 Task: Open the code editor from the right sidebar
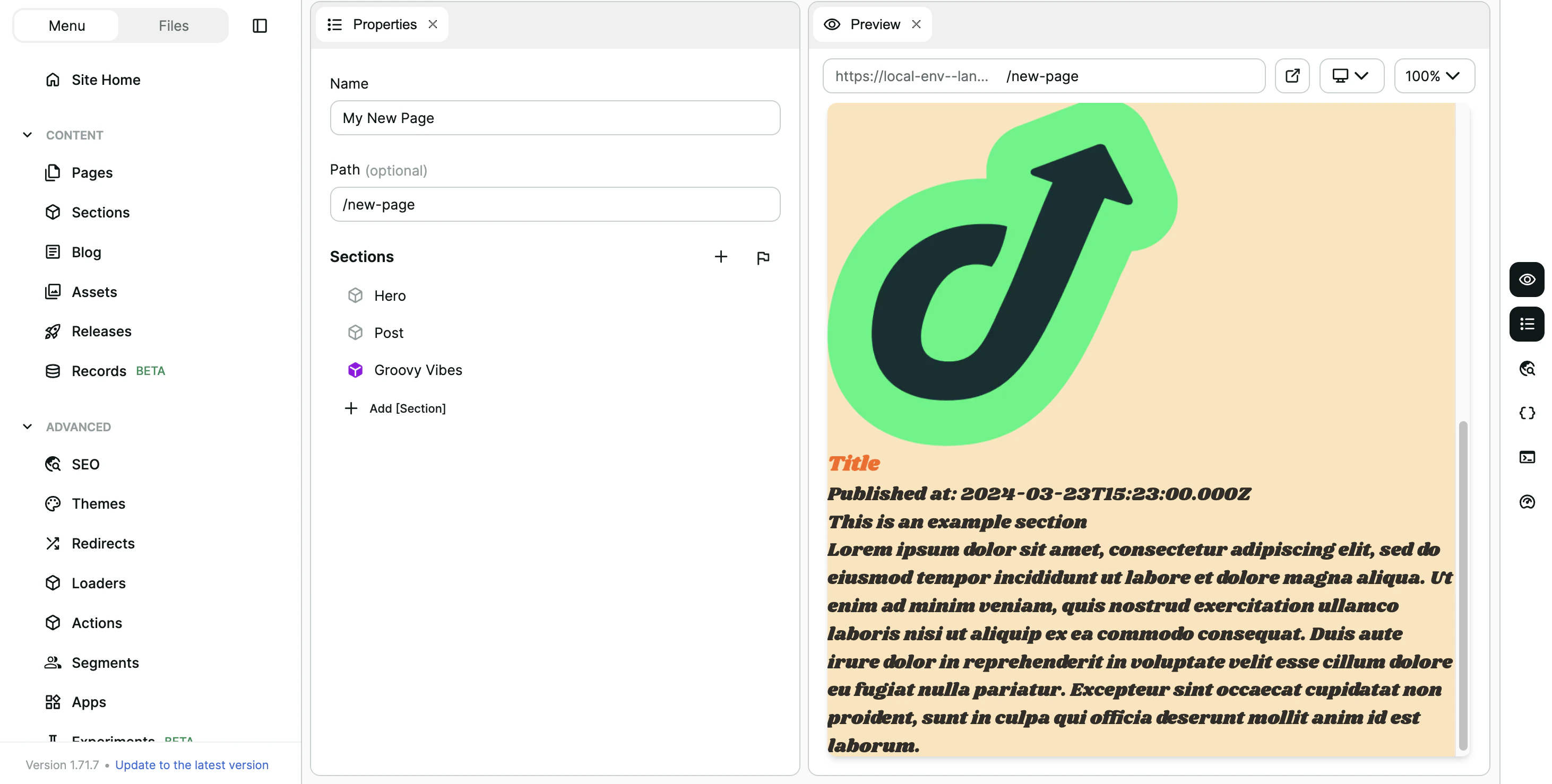(x=1527, y=413)
